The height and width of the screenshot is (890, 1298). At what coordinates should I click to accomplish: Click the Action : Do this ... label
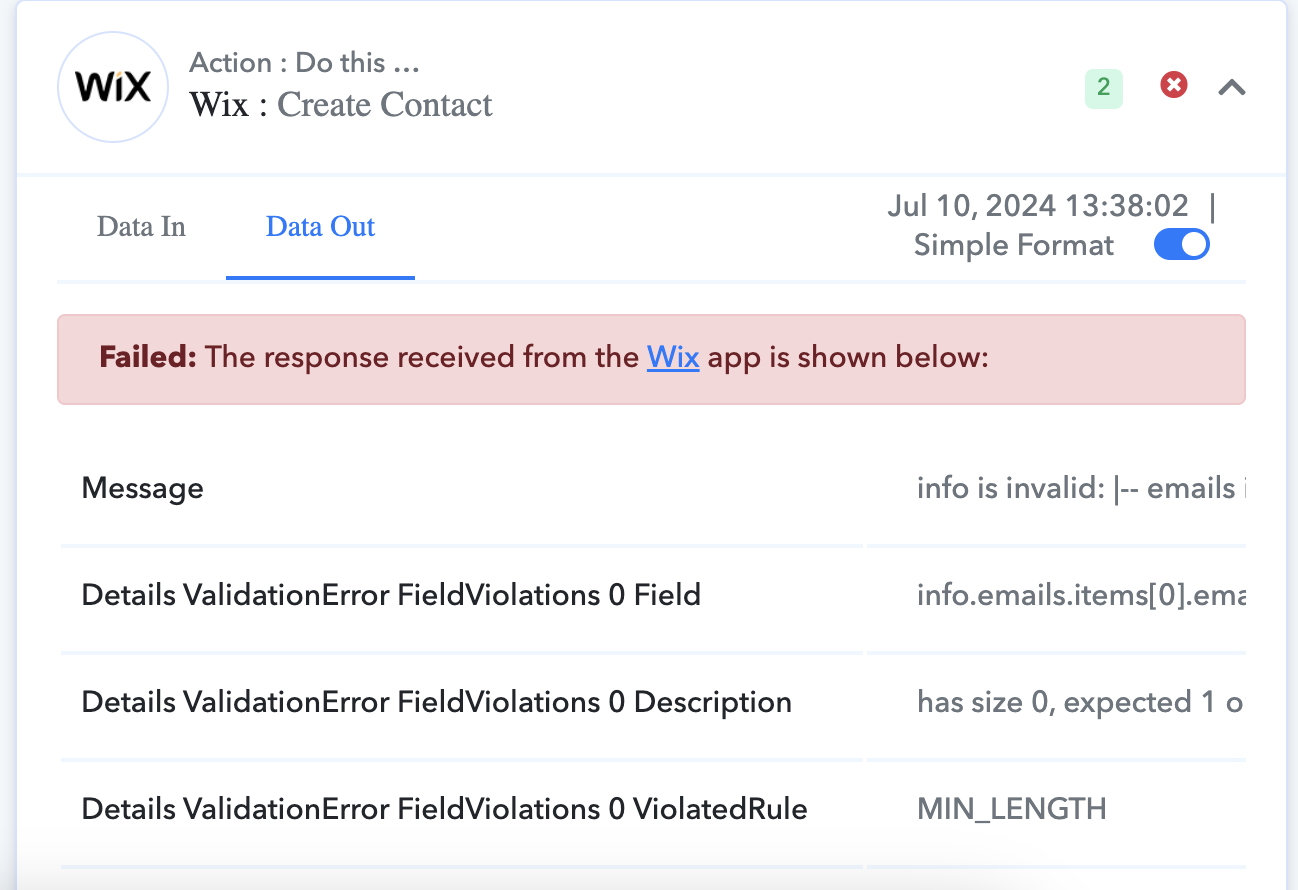tap(304, 63)
